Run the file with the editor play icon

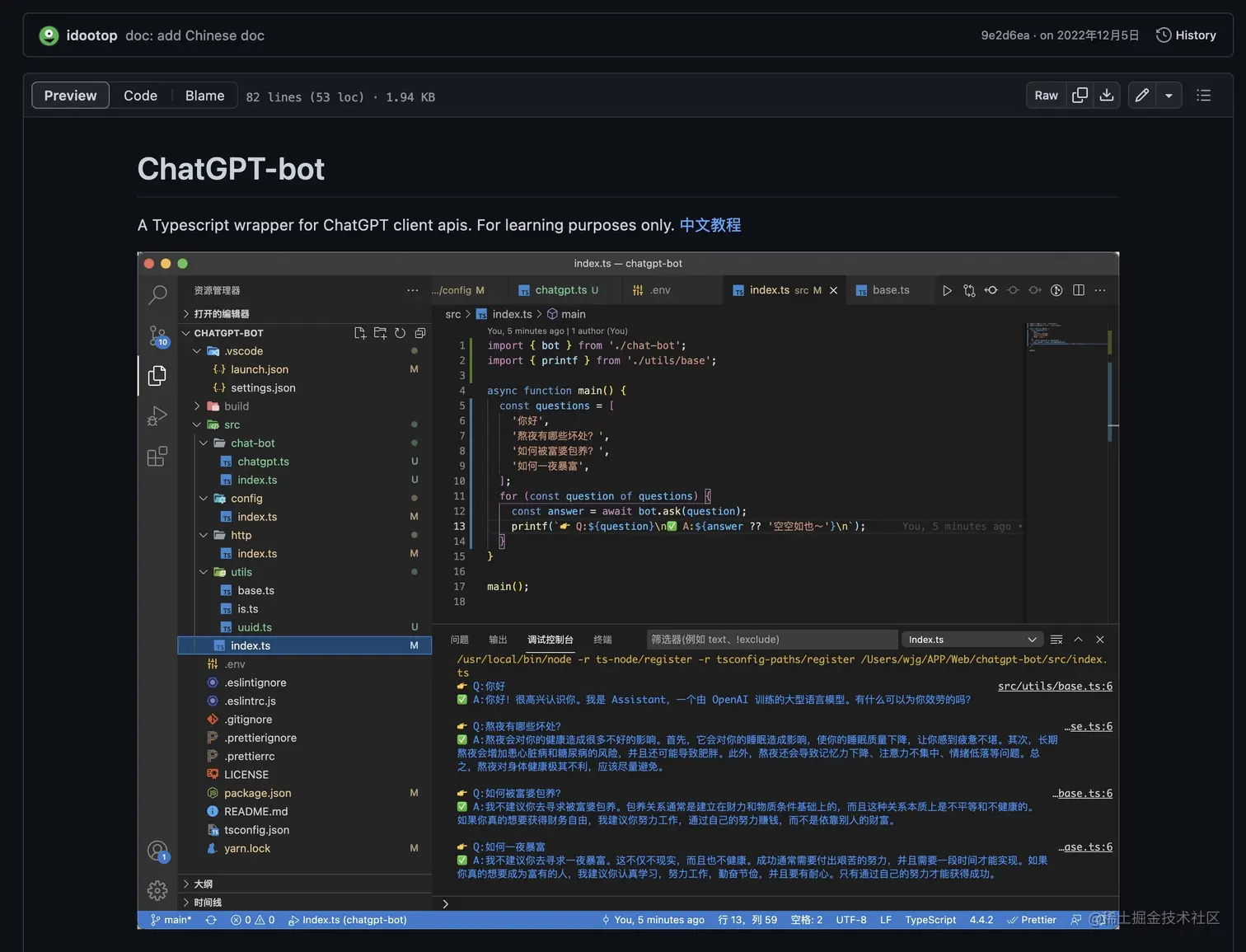point(947,290)
